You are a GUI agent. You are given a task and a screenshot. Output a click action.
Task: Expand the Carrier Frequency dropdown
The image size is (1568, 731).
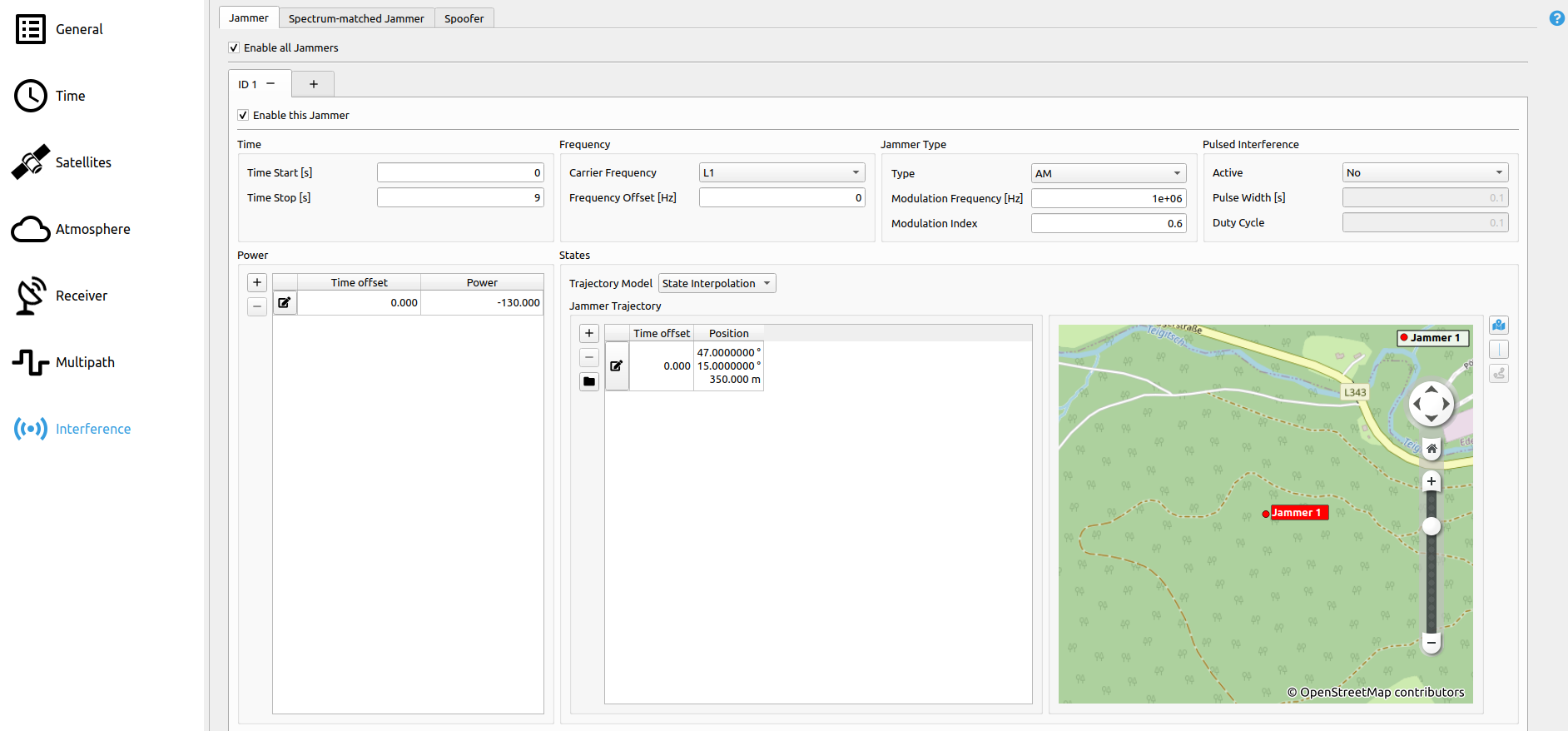pyautogui.click(x=782, y=173)
